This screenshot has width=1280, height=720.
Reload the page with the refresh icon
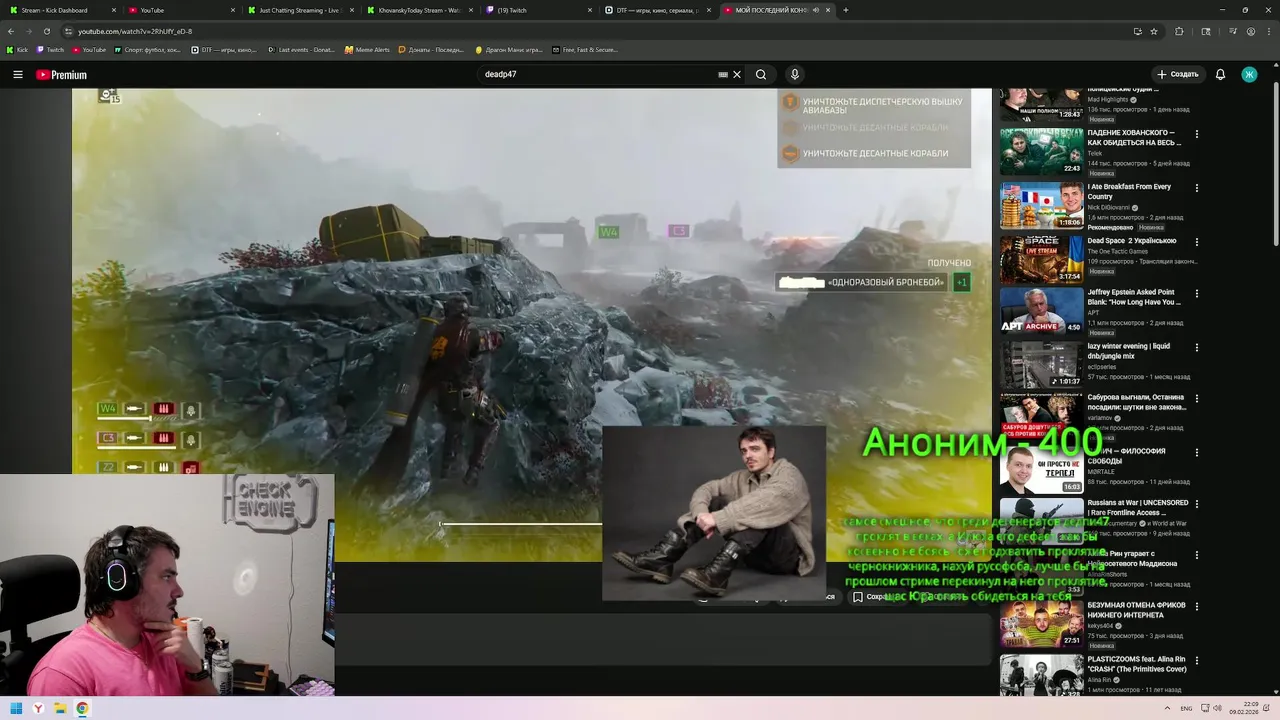[x=46, y=31]
